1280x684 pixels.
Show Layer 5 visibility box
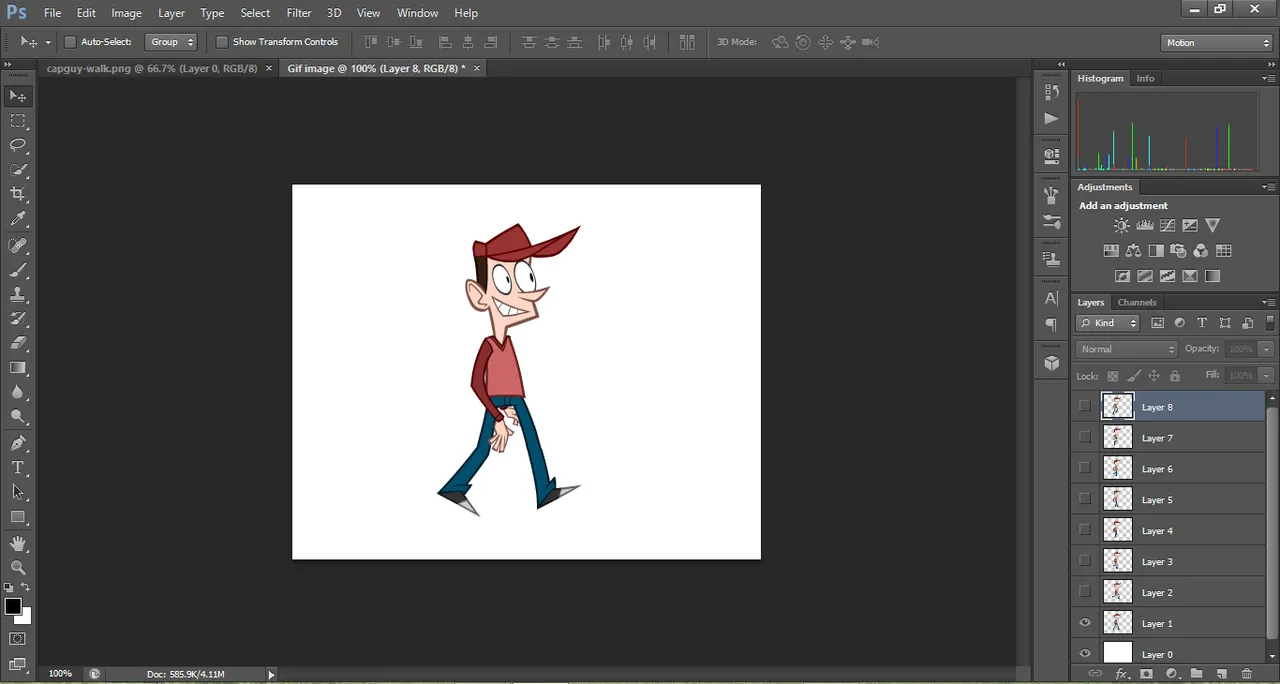1085,500
